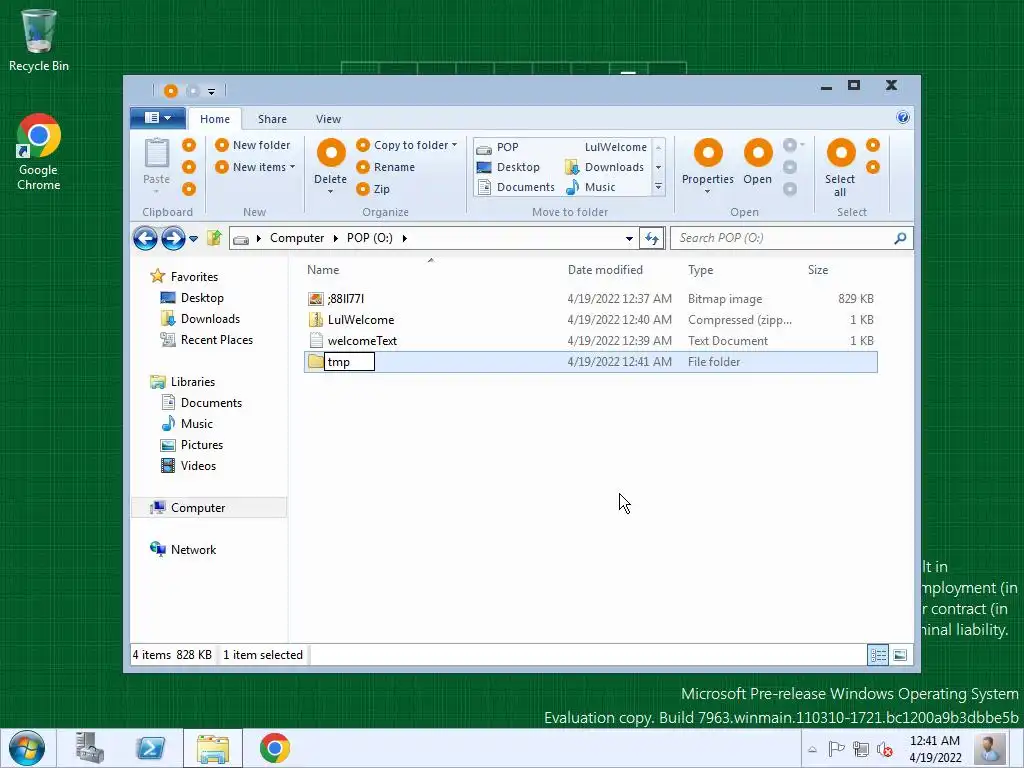This screenshot has width=1024, height=768.
Task: Sort by the Date modified column
Action: 605,270
